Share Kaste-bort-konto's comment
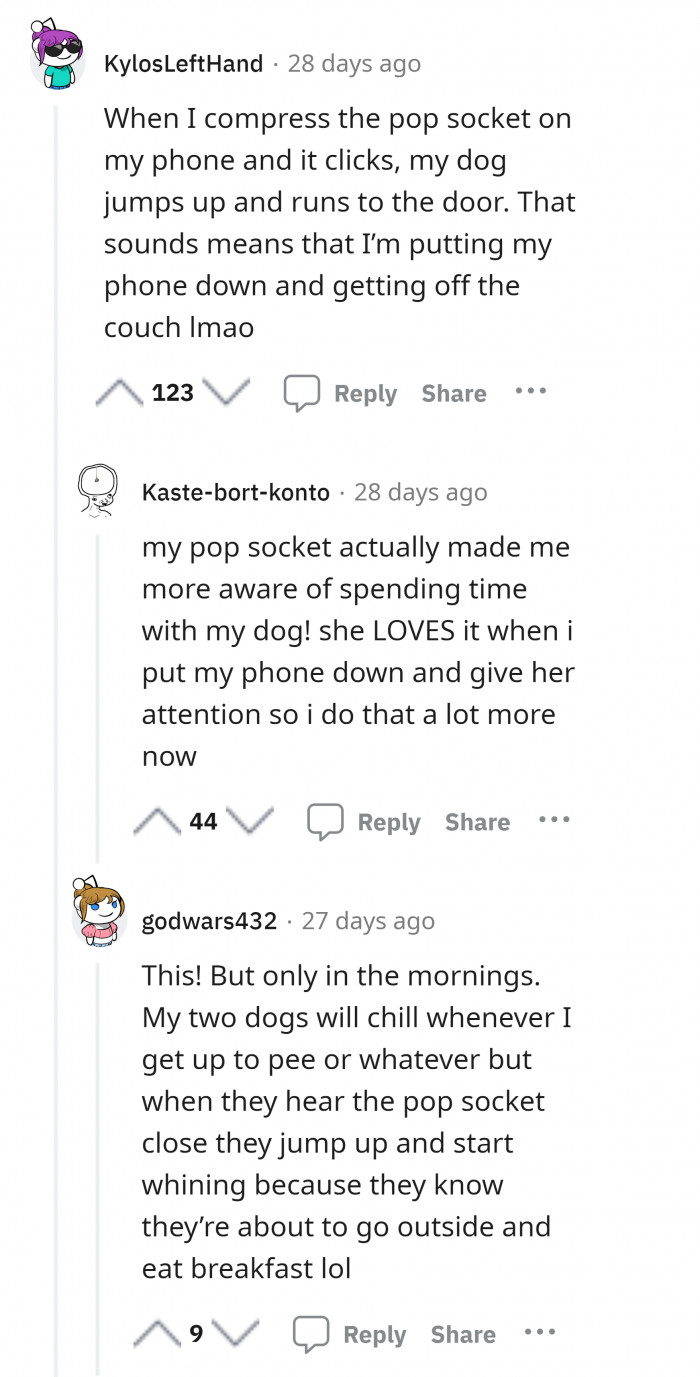Viewport: 700px width, 1377px height. click(x=477, y=822)
